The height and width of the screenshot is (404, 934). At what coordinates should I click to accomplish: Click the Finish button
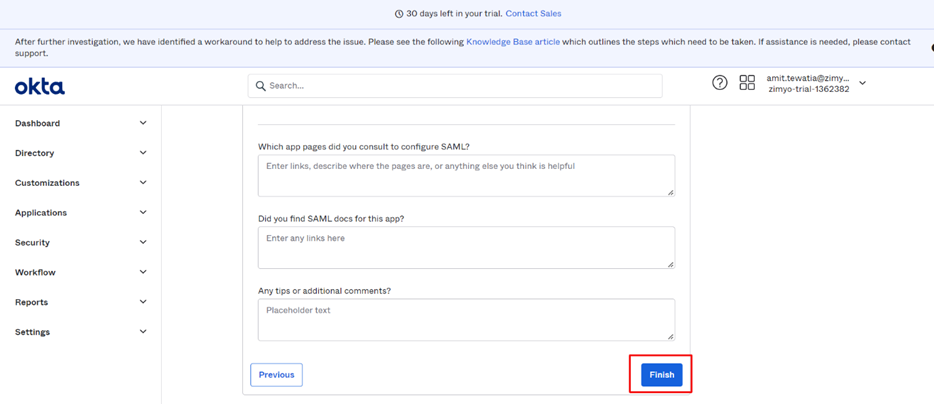(662, 375)
